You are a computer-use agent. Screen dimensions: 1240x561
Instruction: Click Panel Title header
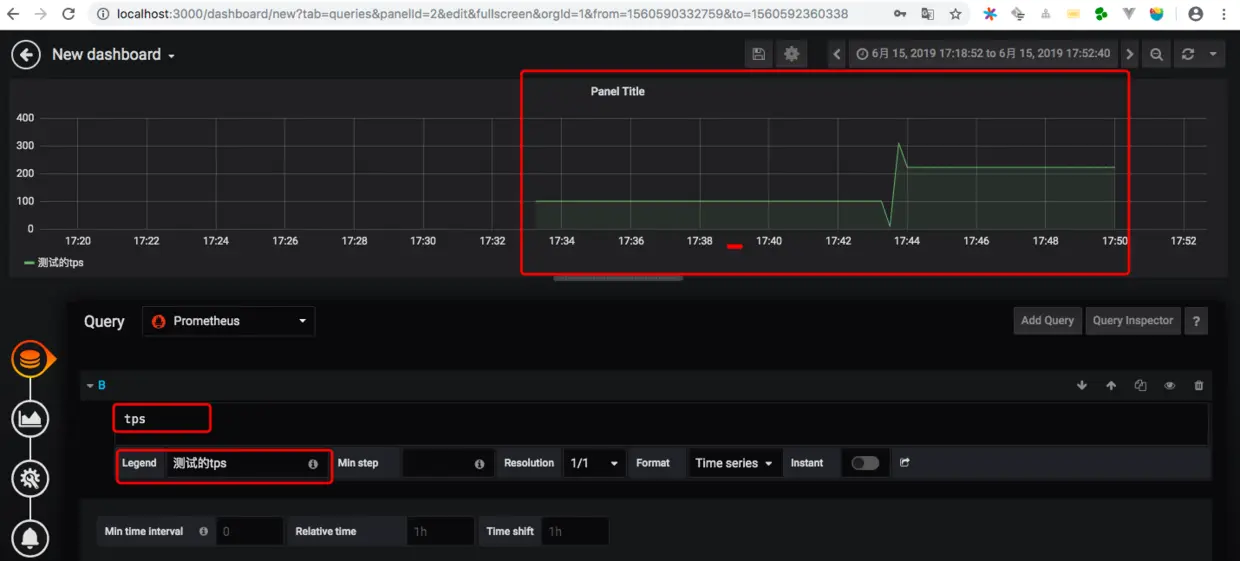coord(618,91)
